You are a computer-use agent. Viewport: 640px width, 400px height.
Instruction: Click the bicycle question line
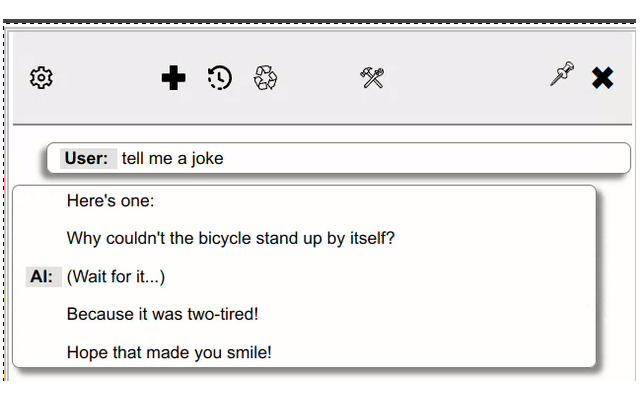pyautogui.click(x=231, y=239)
